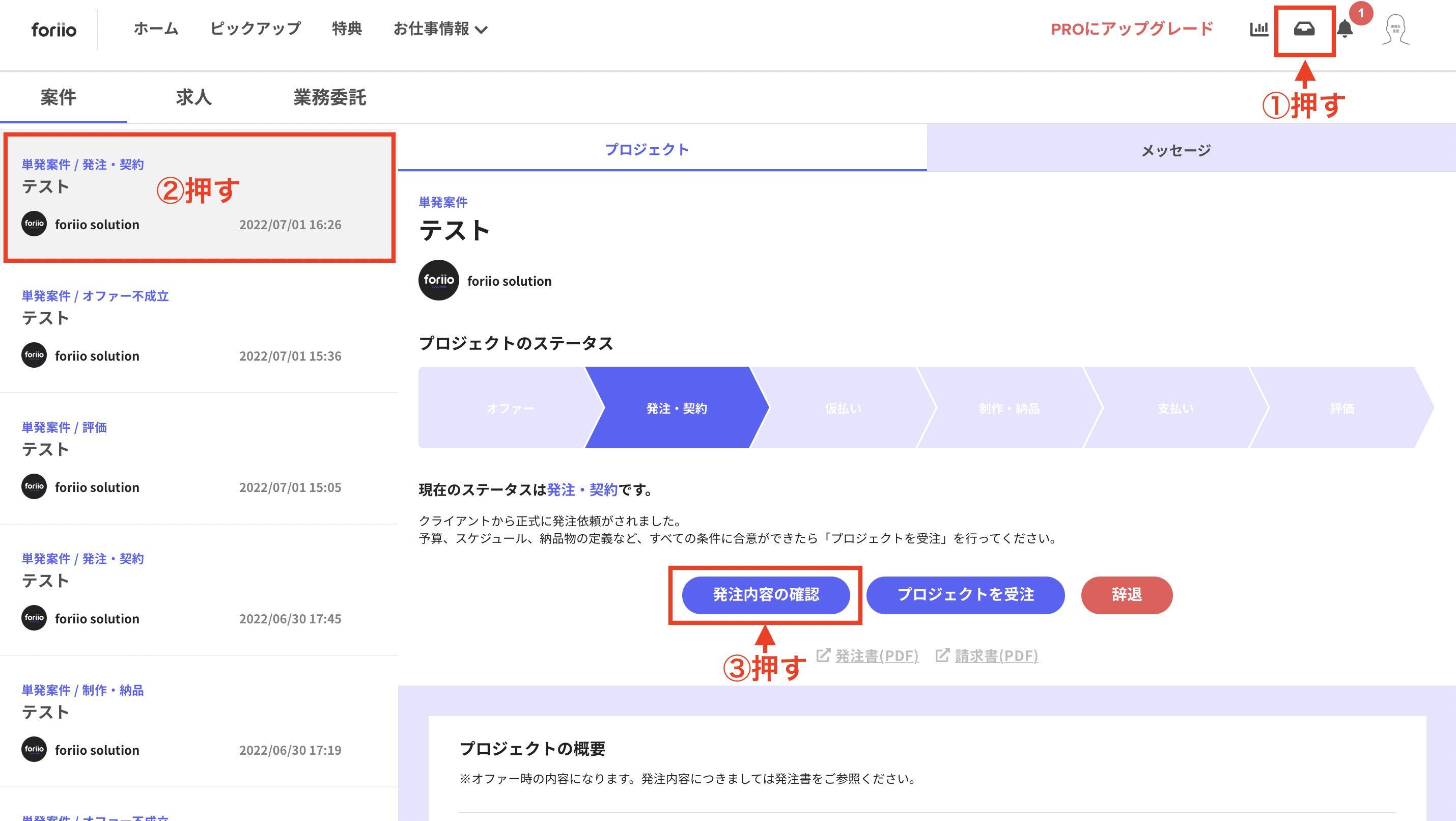This screenshot has width=1456, height=821.
Task: Click the date 2022/06/30 17:19
Action: 290,750
